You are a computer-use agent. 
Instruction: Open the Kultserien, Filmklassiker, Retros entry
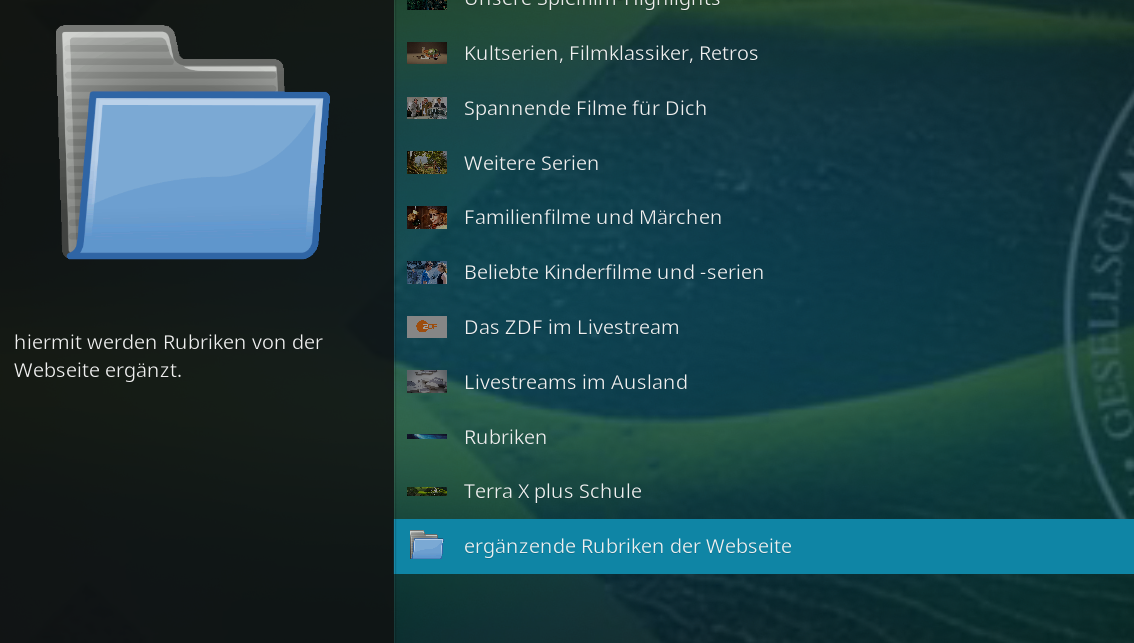[x=764, y=53]
